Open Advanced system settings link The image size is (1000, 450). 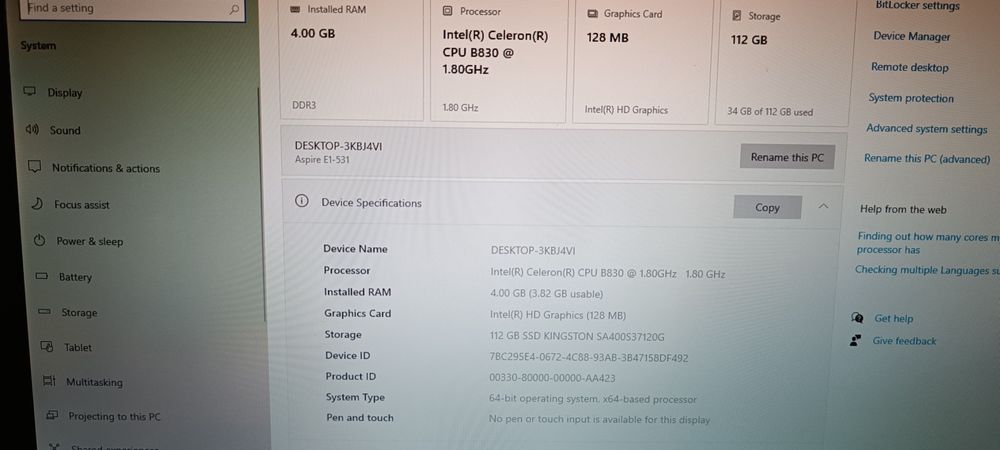tap(927, 129)
